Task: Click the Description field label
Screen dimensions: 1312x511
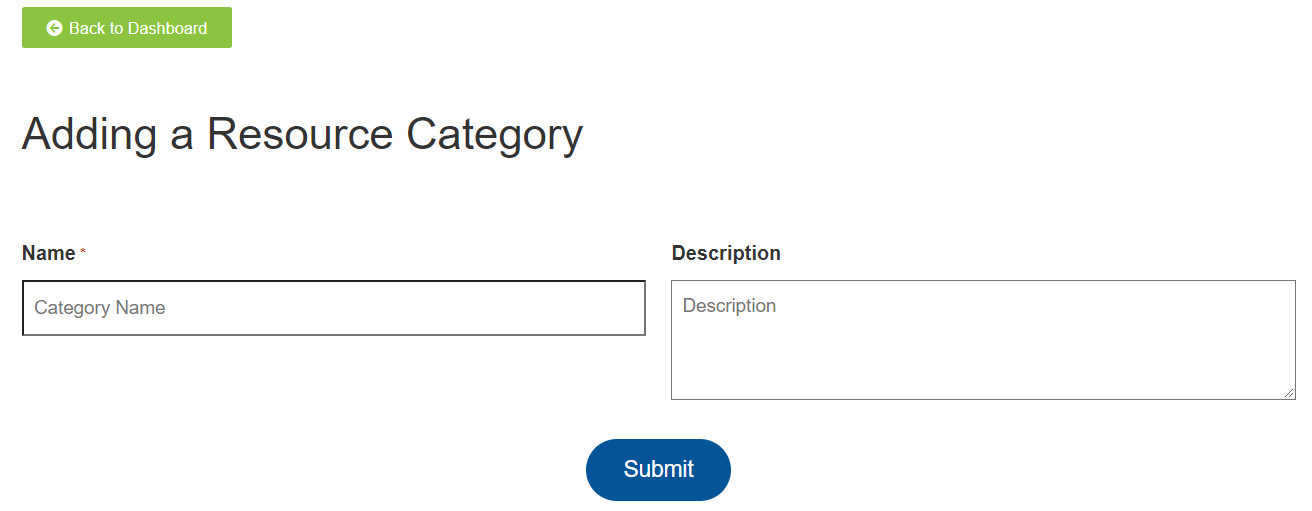Action: (x=726, y=253)
